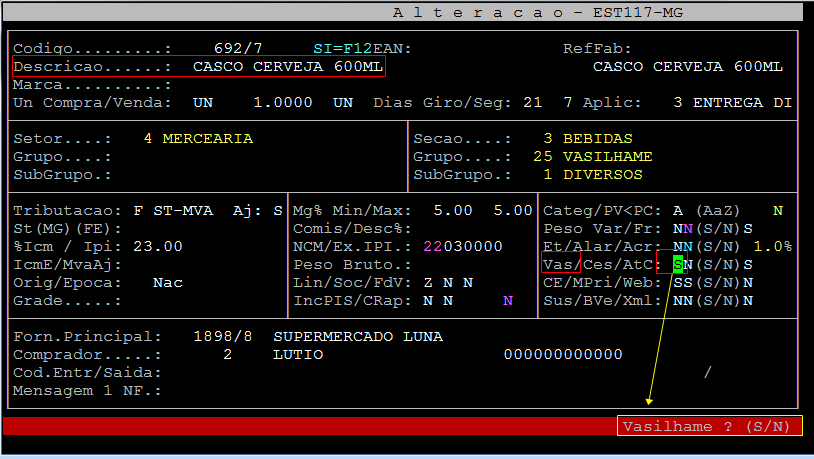
Task: Select the Setor value 4 MERCEARIA
Action: click(198, 138)
